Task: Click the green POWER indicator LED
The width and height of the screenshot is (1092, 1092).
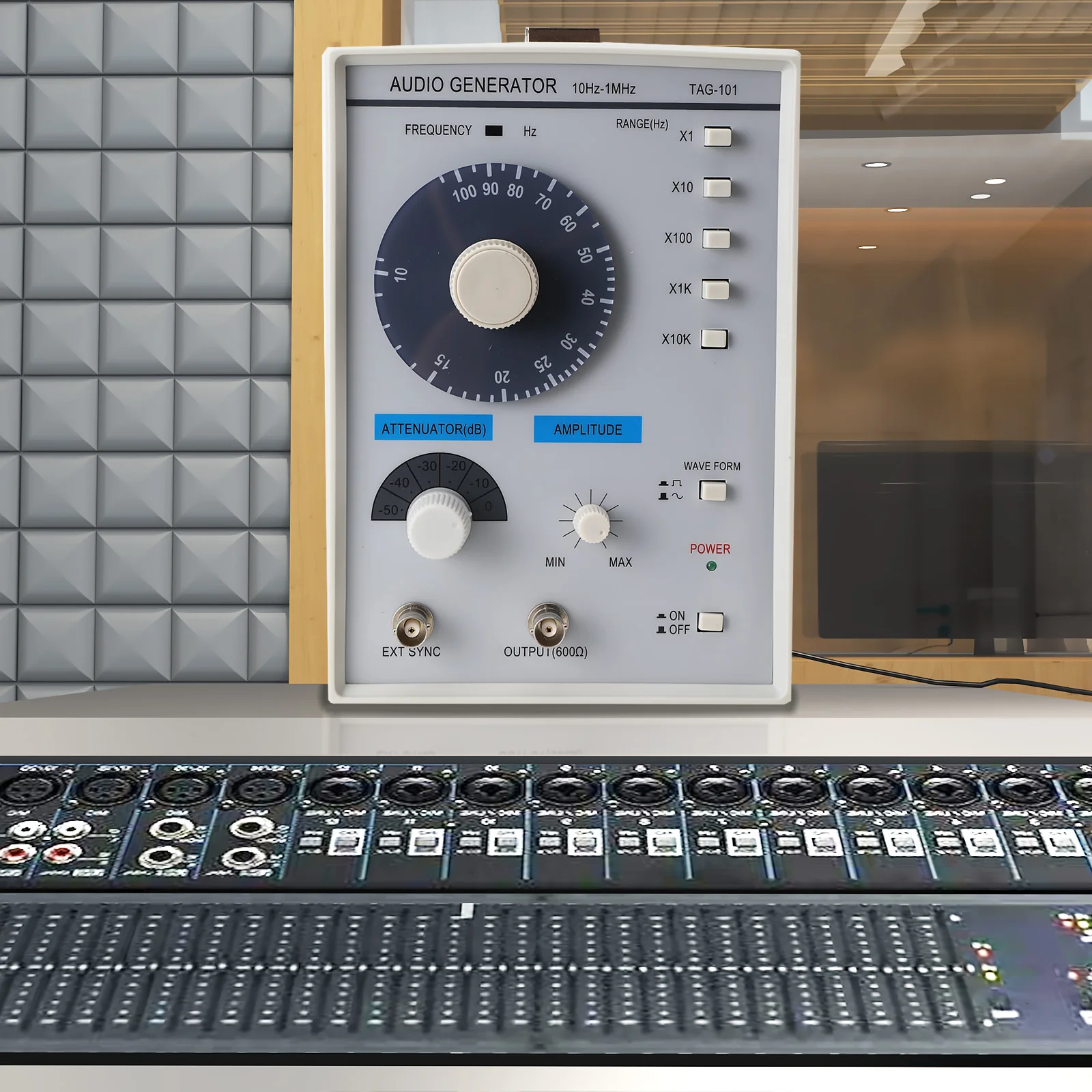Action: (x=711, y=566)
